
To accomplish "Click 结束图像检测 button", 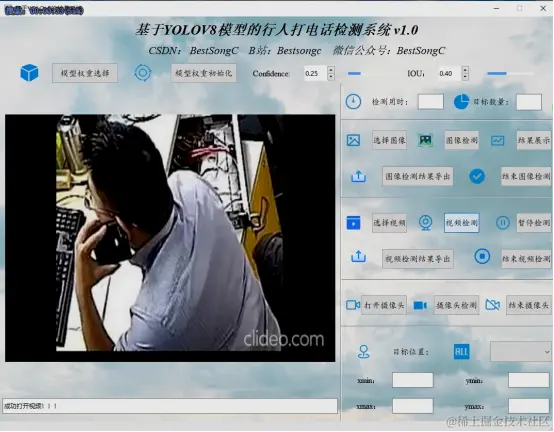I will pyautogui.click(x=526, y=176).
